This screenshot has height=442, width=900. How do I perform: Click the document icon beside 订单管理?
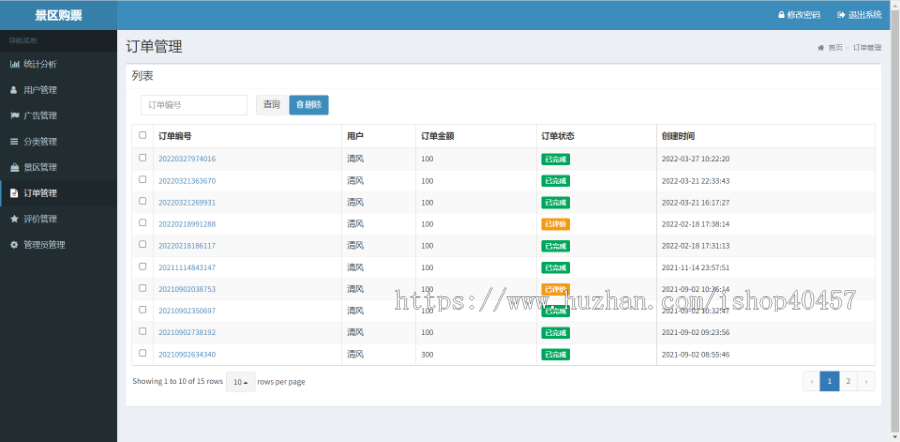pyautogui.click(x=14, y=193)
